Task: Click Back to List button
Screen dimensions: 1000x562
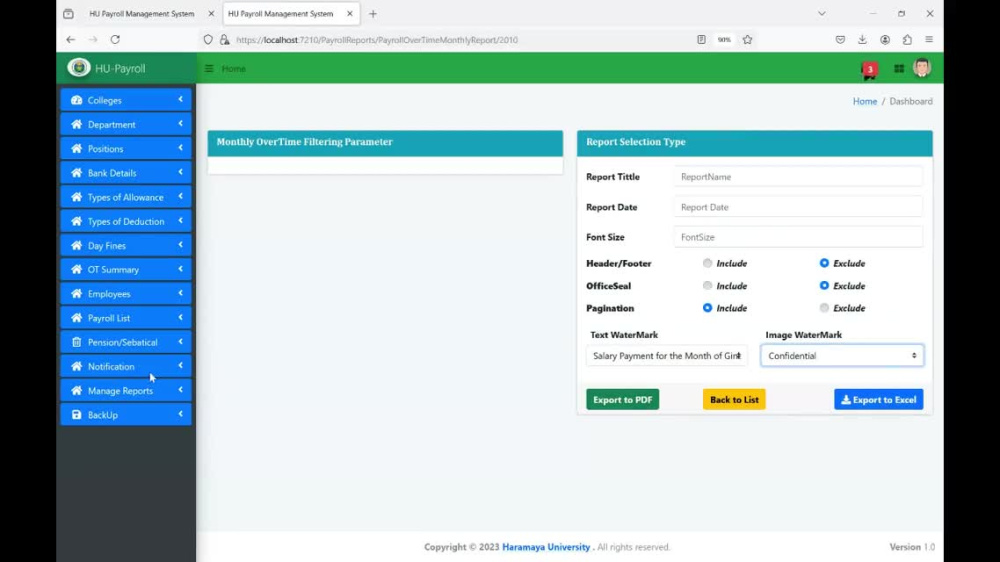Action: (734, 399)
